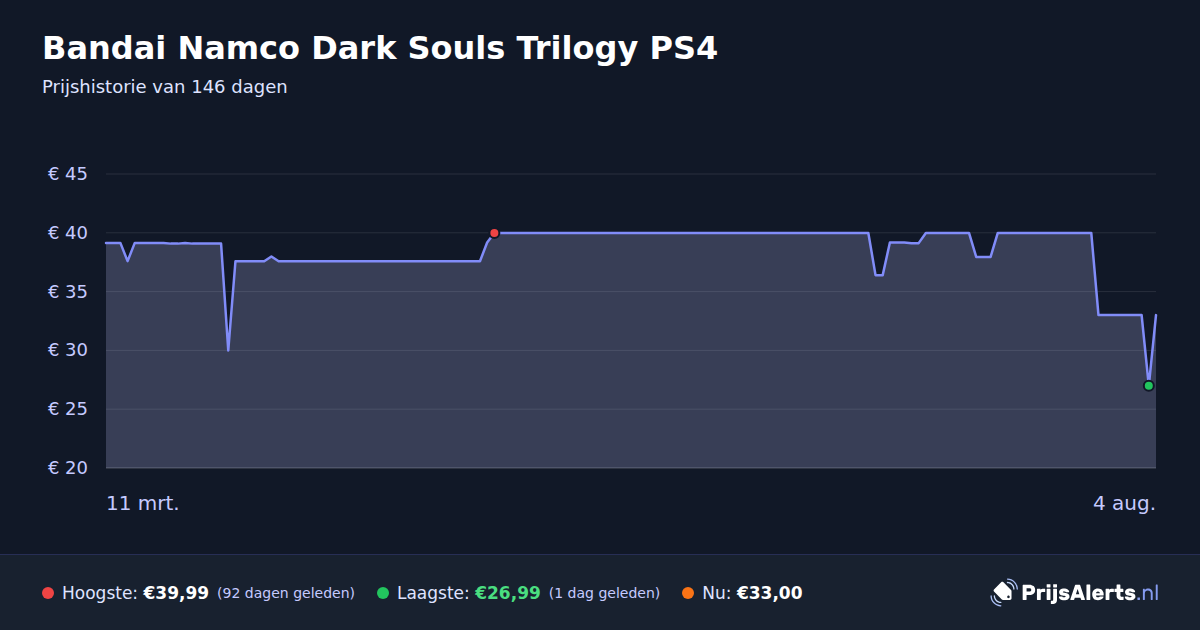Click the Laagste €26,99 value
1200x630 pixels.
[508, 593]
